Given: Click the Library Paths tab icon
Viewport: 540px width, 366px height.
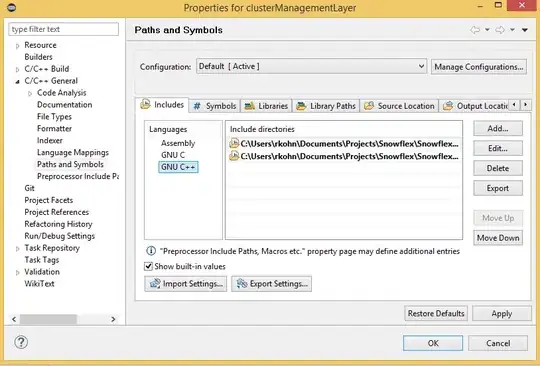Looking at the screenshot, I should (x=301, y=106).
